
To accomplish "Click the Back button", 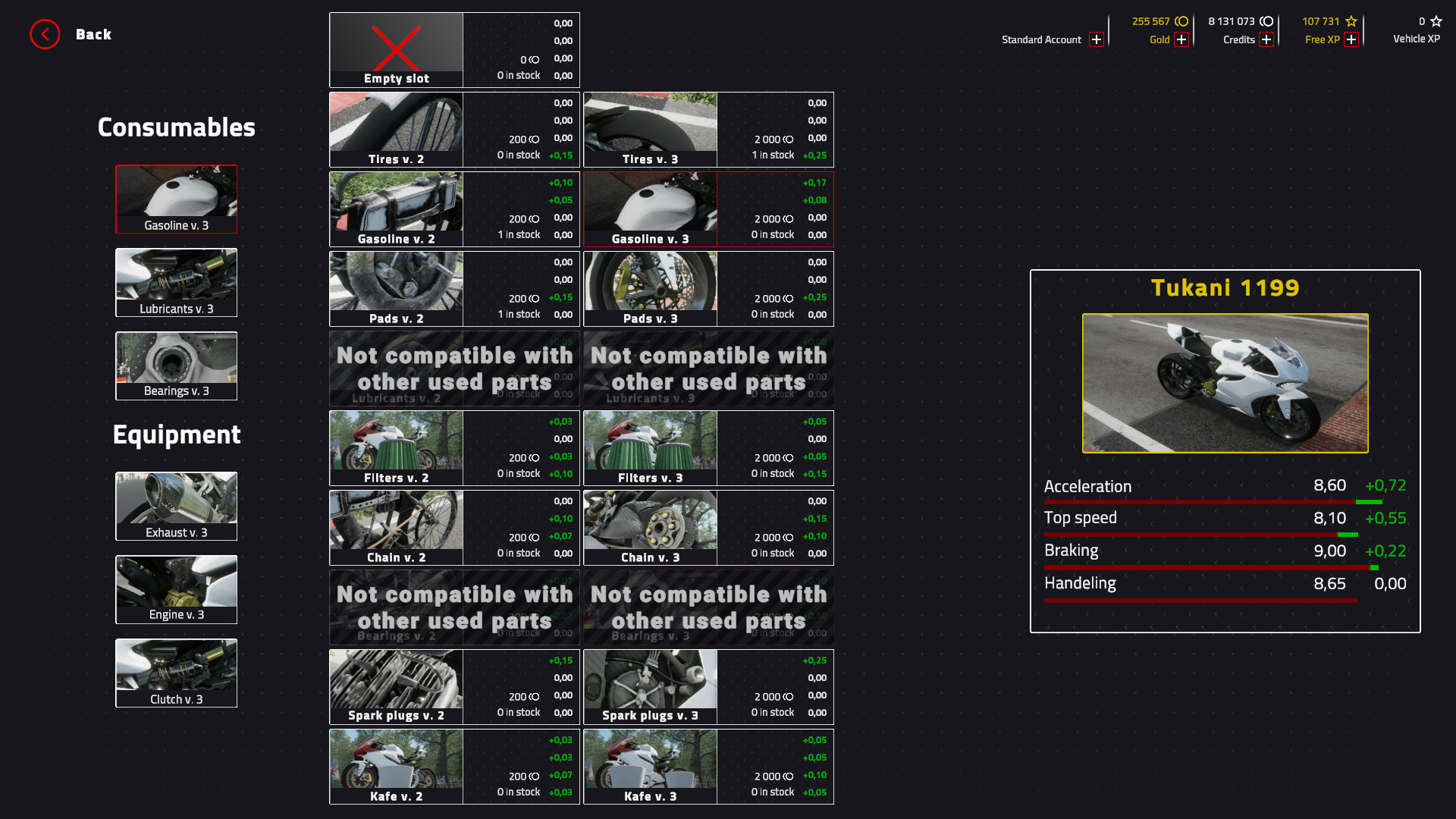I will point(45,34).
